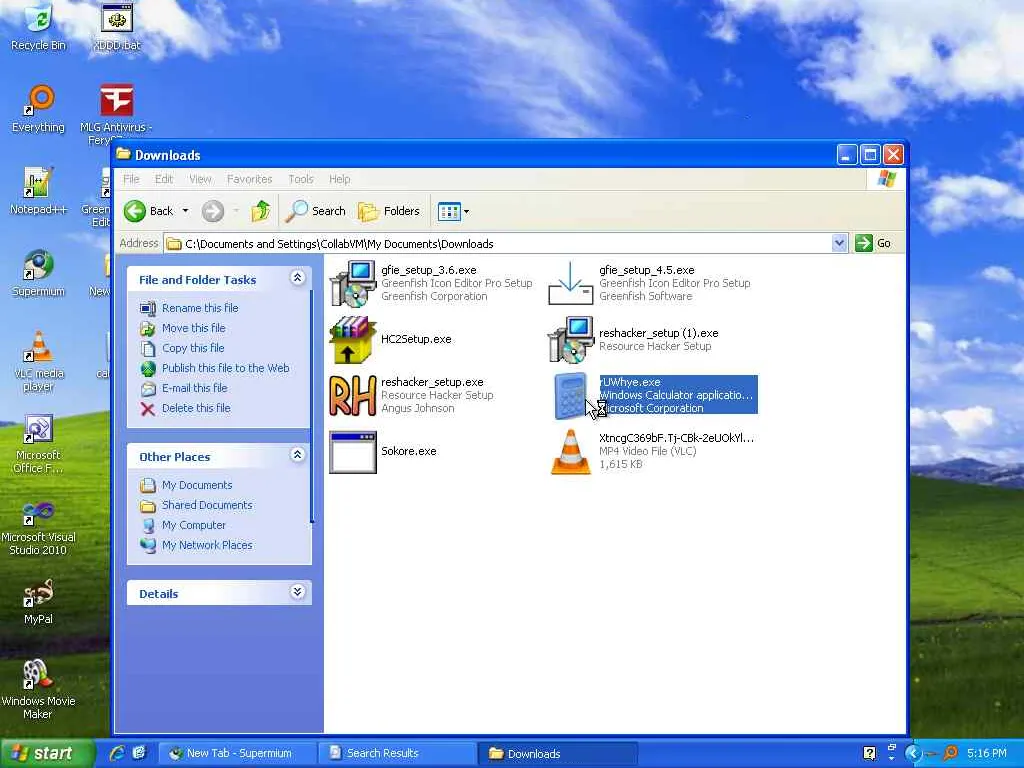
Task: Expand the Details panel
Action: [x=297, y=592]
